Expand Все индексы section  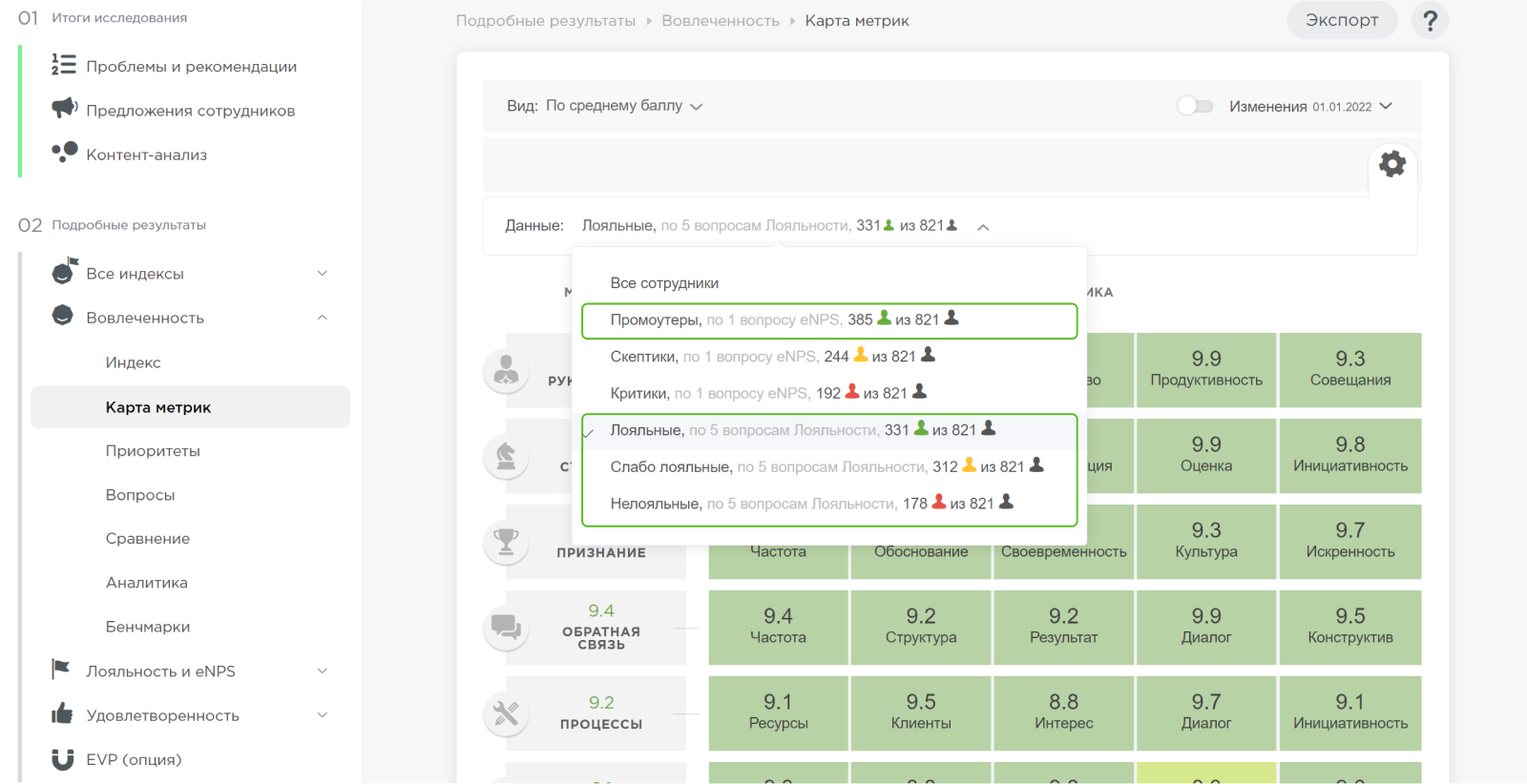322,273
